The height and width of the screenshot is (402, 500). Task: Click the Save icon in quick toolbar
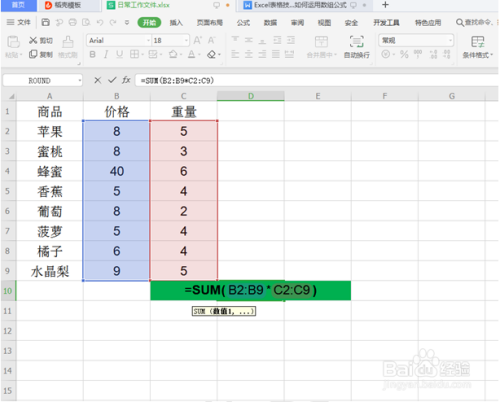click(x=46, y=22)
